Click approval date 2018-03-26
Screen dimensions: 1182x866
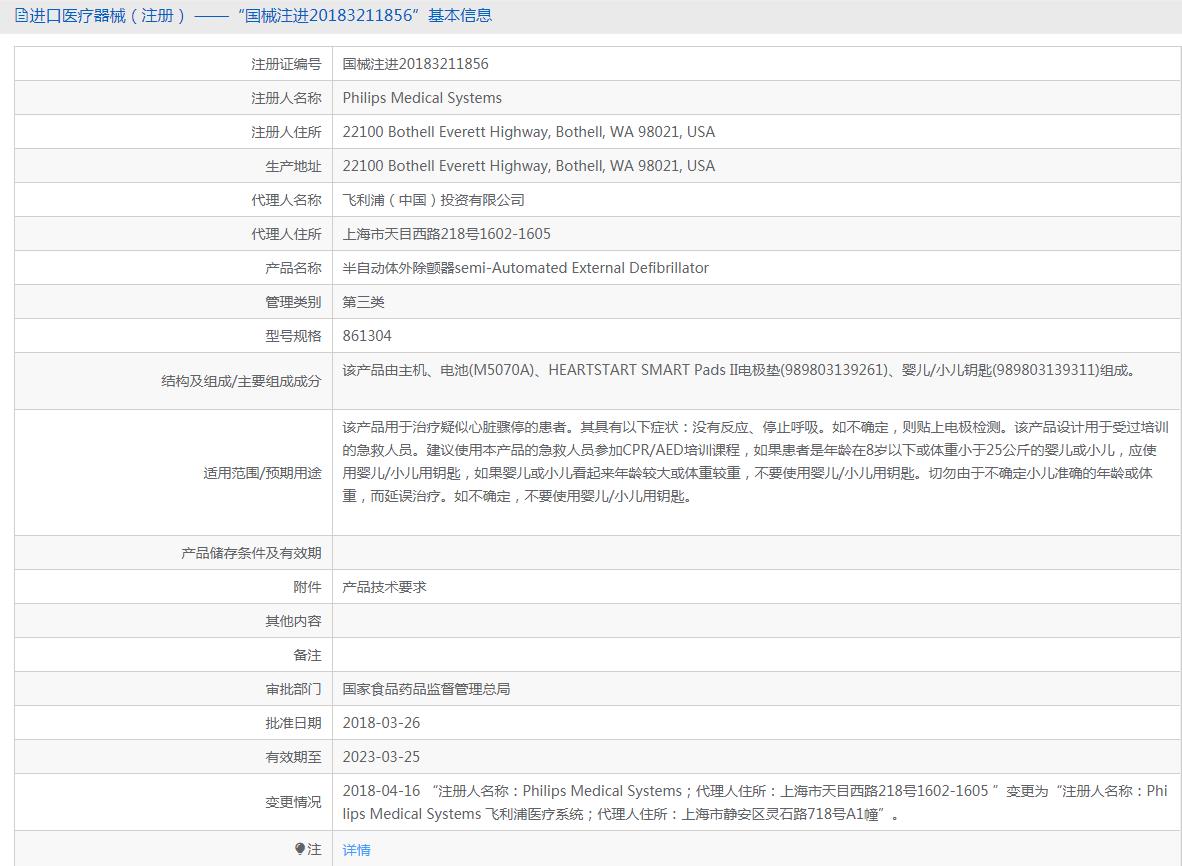[381, 723]
